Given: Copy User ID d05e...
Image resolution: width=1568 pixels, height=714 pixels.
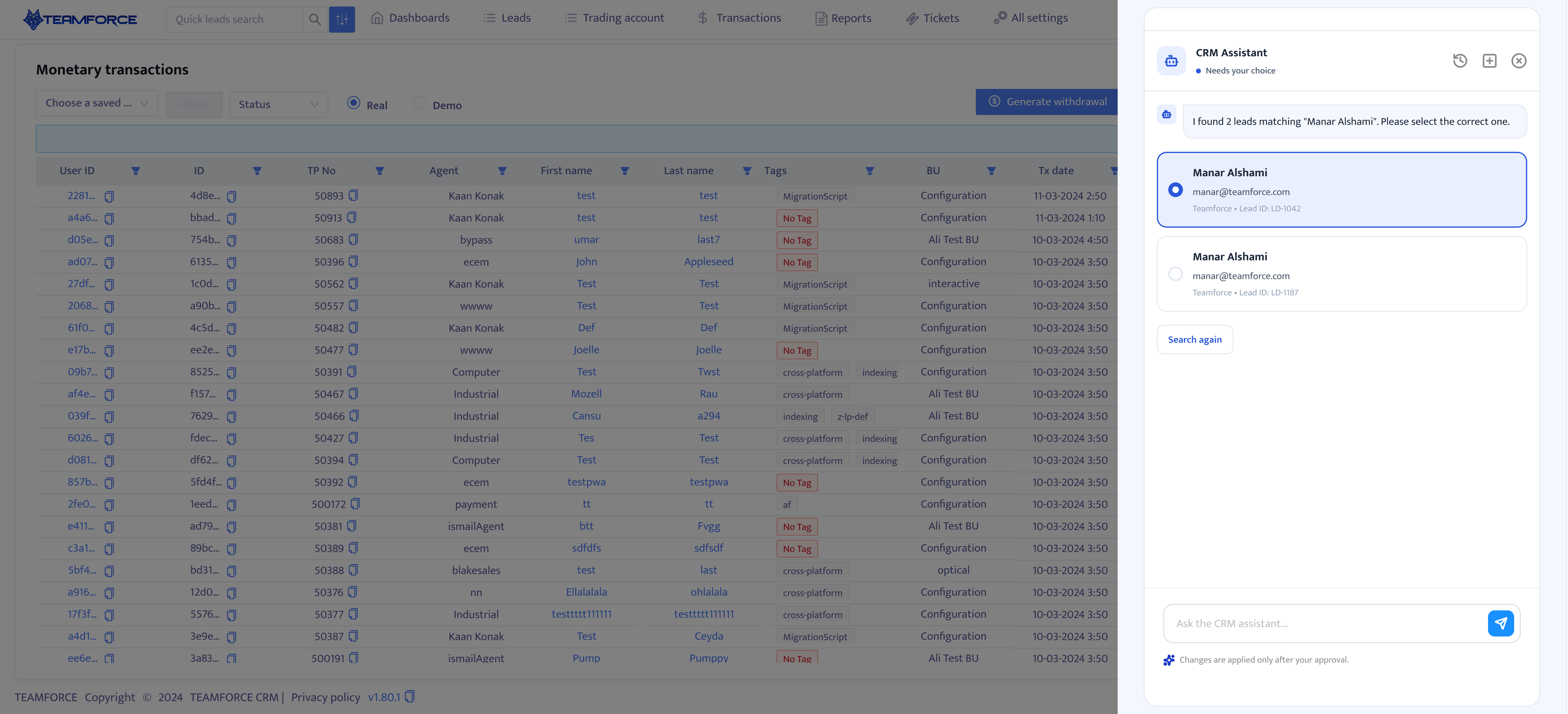Looking at the screenshot, I should pyautogui.click(x=109, y=240).
